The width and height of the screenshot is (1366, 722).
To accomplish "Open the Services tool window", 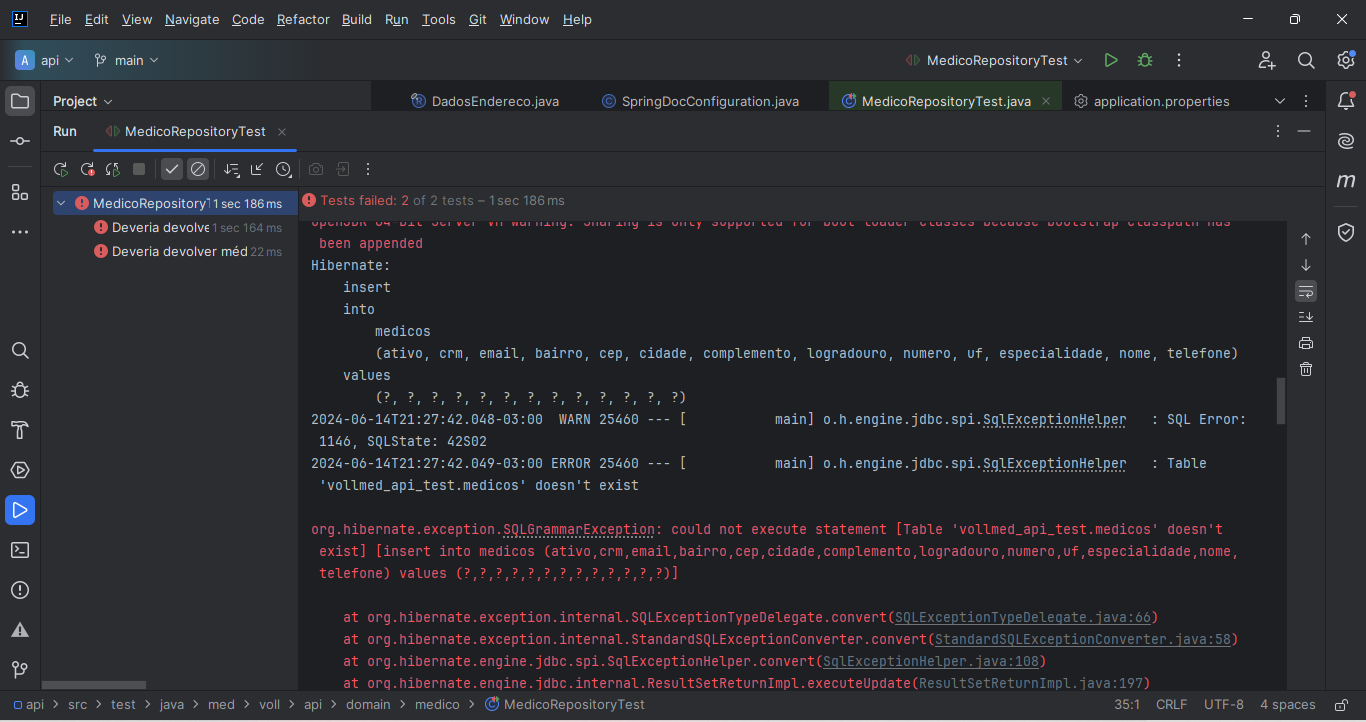I will [x=20, y=470].
